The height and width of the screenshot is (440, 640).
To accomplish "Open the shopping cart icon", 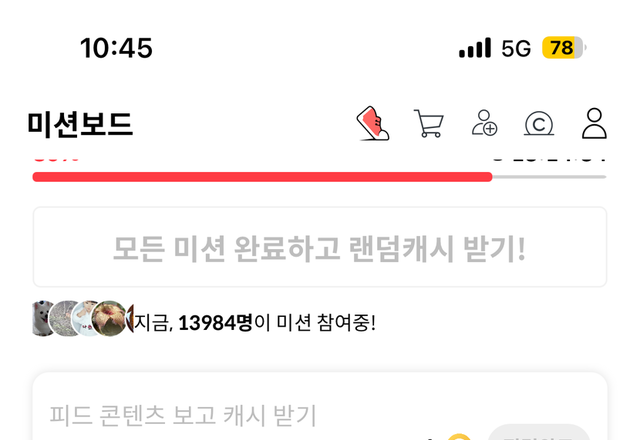I will 429,123.
